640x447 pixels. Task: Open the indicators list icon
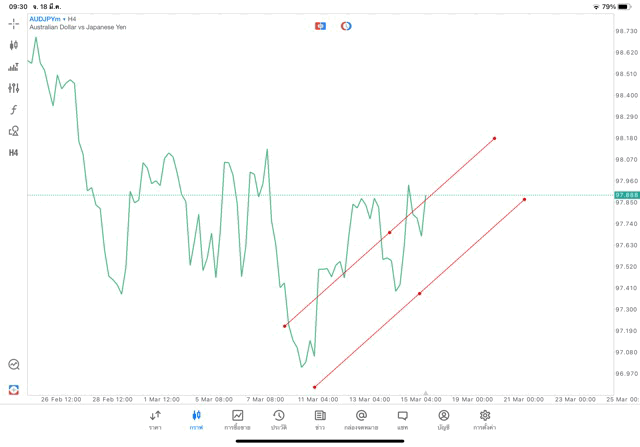pyautogui.click(x=14, y=67)
